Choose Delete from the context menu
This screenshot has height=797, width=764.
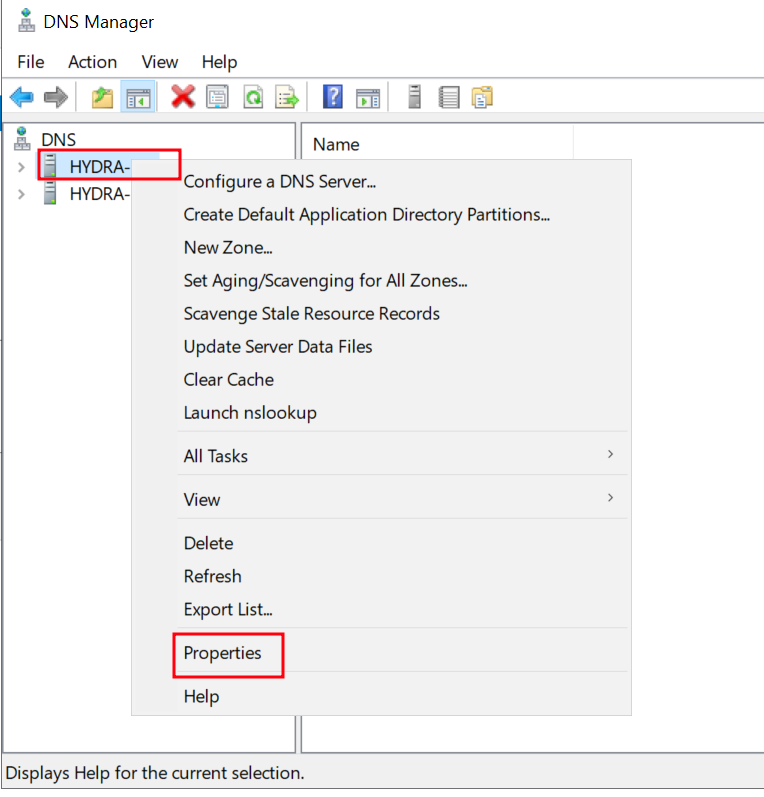pos(208,543)
